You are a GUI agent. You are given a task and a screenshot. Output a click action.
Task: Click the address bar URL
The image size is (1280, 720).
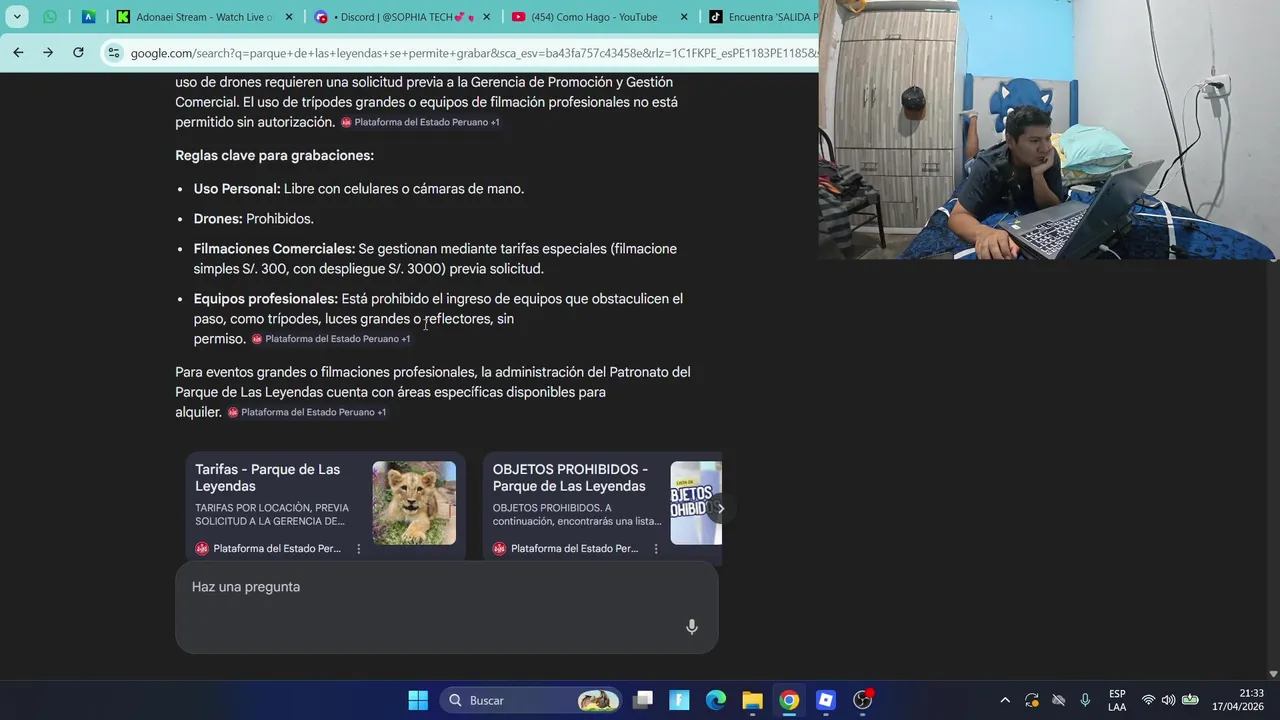coord(472,53)
